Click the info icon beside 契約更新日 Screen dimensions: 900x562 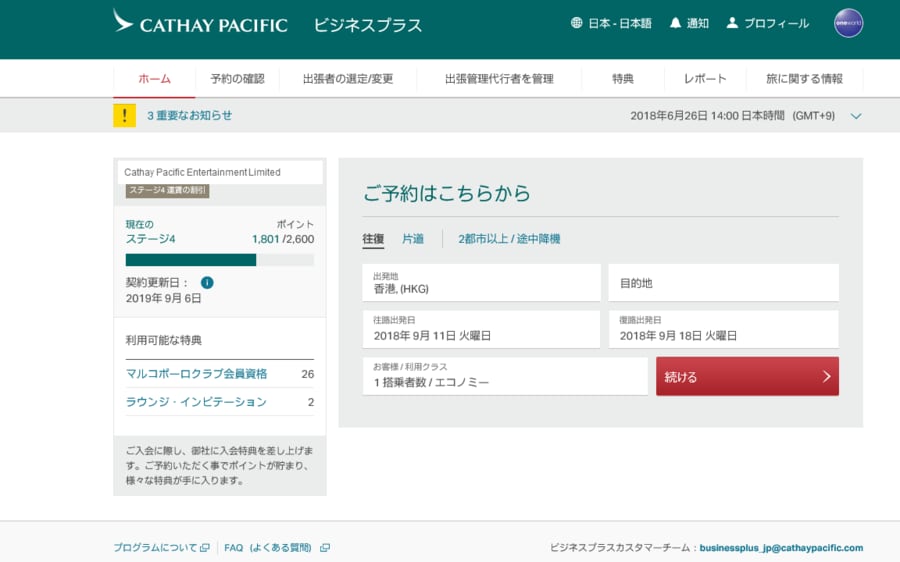coord(207,283)
